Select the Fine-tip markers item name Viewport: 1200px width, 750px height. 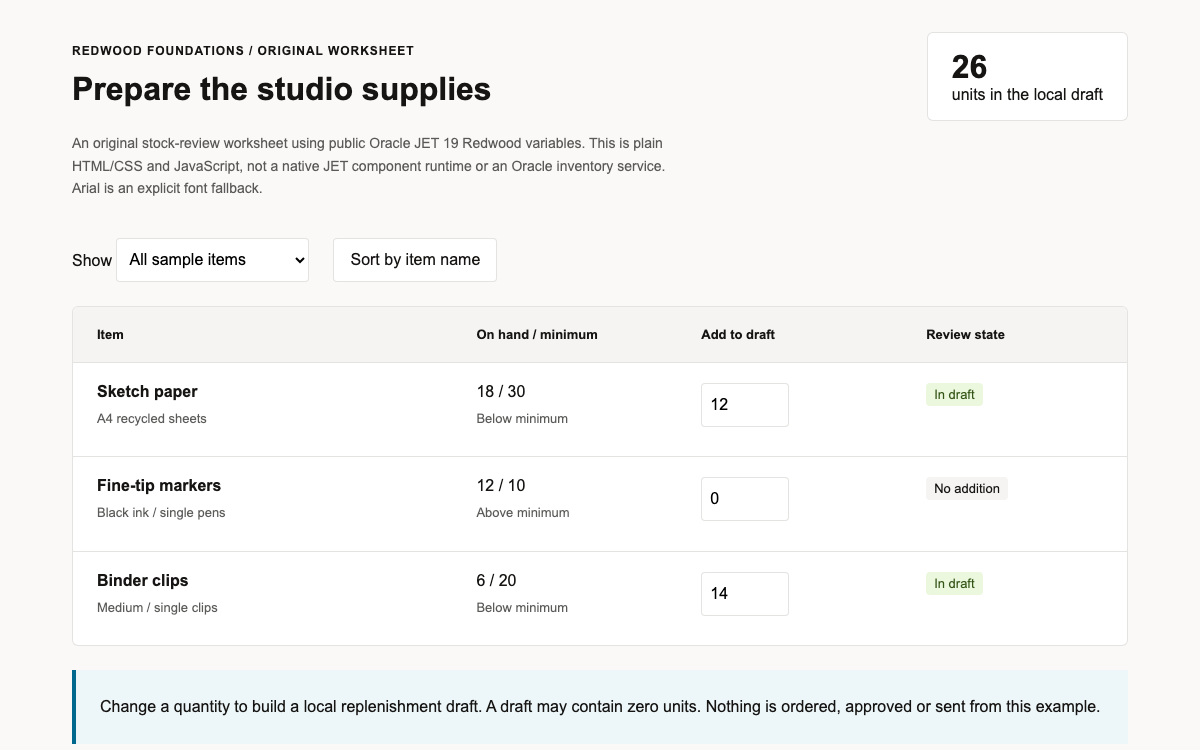pyautogui.click(x=159, y=486)
